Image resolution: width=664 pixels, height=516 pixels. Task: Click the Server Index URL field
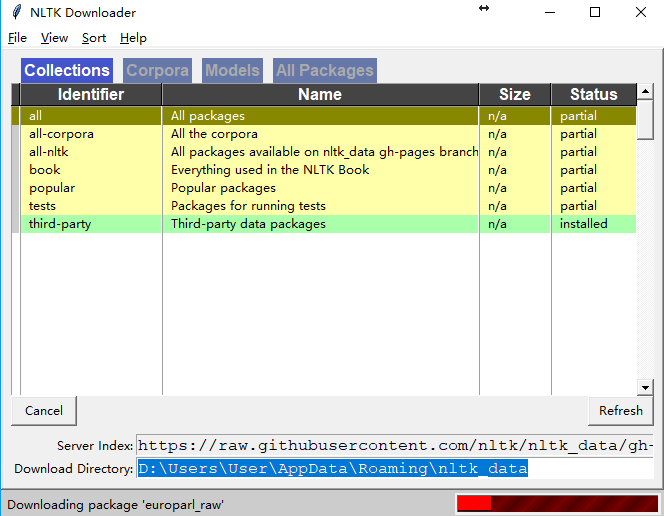point(395,445)
